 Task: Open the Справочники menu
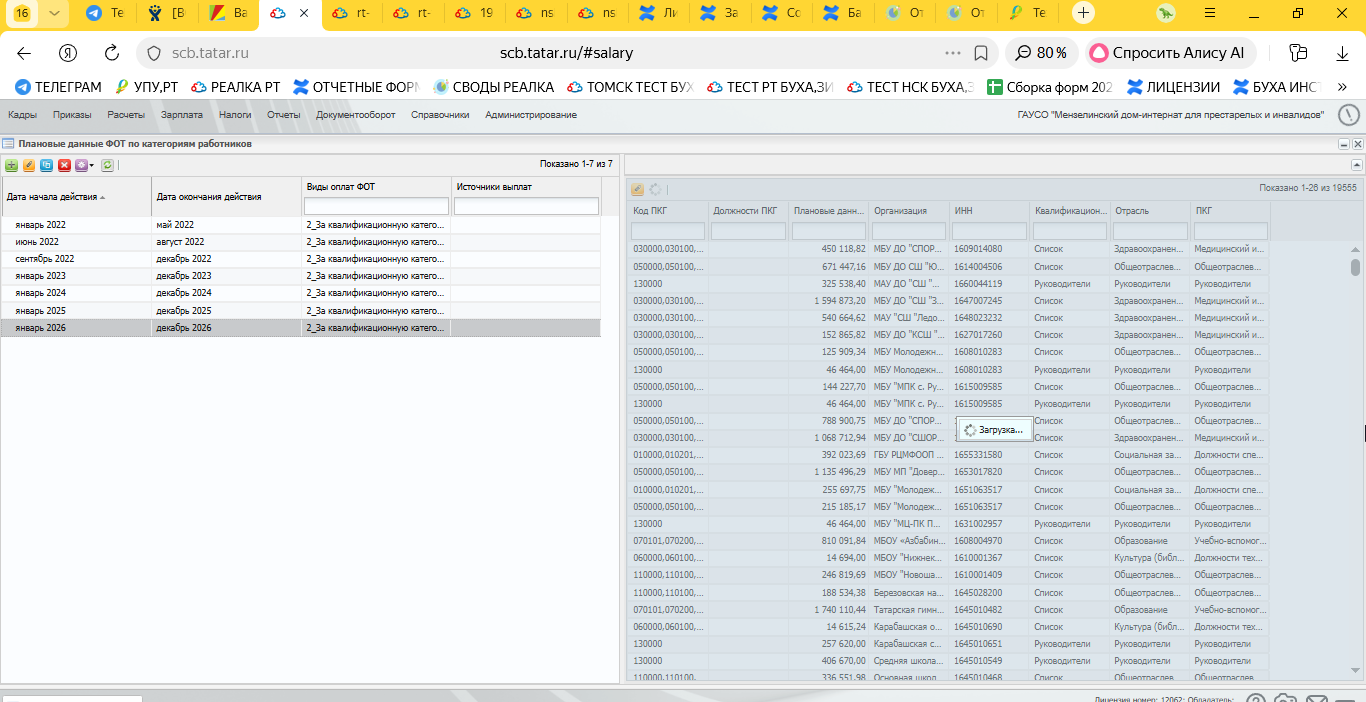440,115
